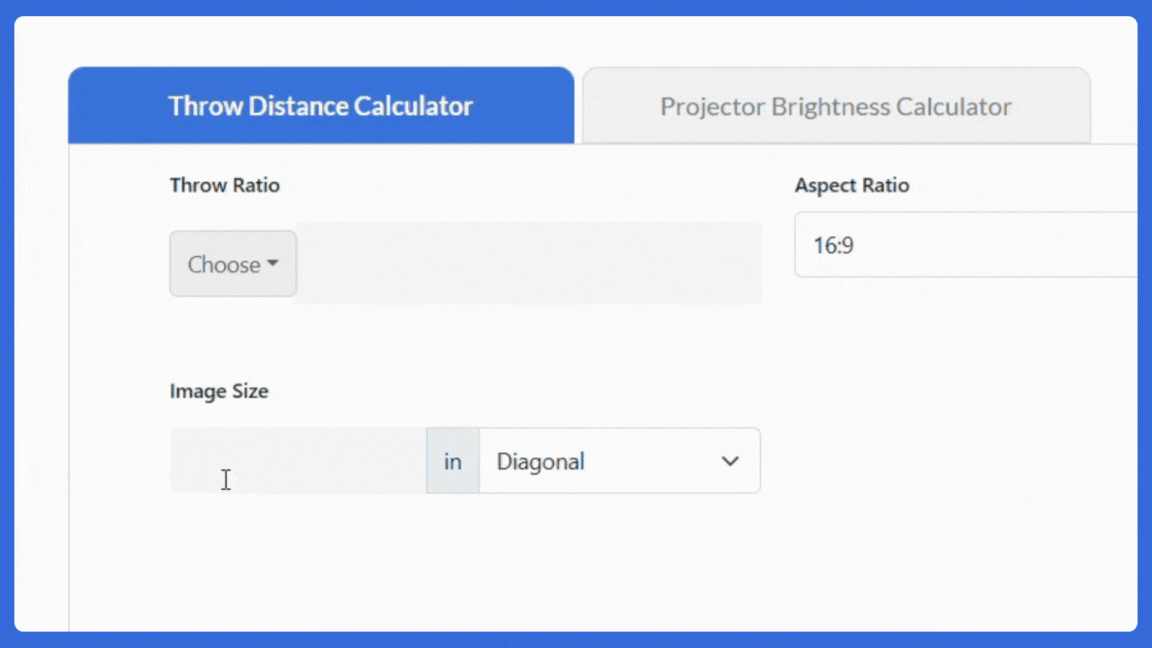Click the chevron on the Diagonal dropdown
Image resolution: width=1152 pixels, height=648 pixels.
[x=728, y=461]
